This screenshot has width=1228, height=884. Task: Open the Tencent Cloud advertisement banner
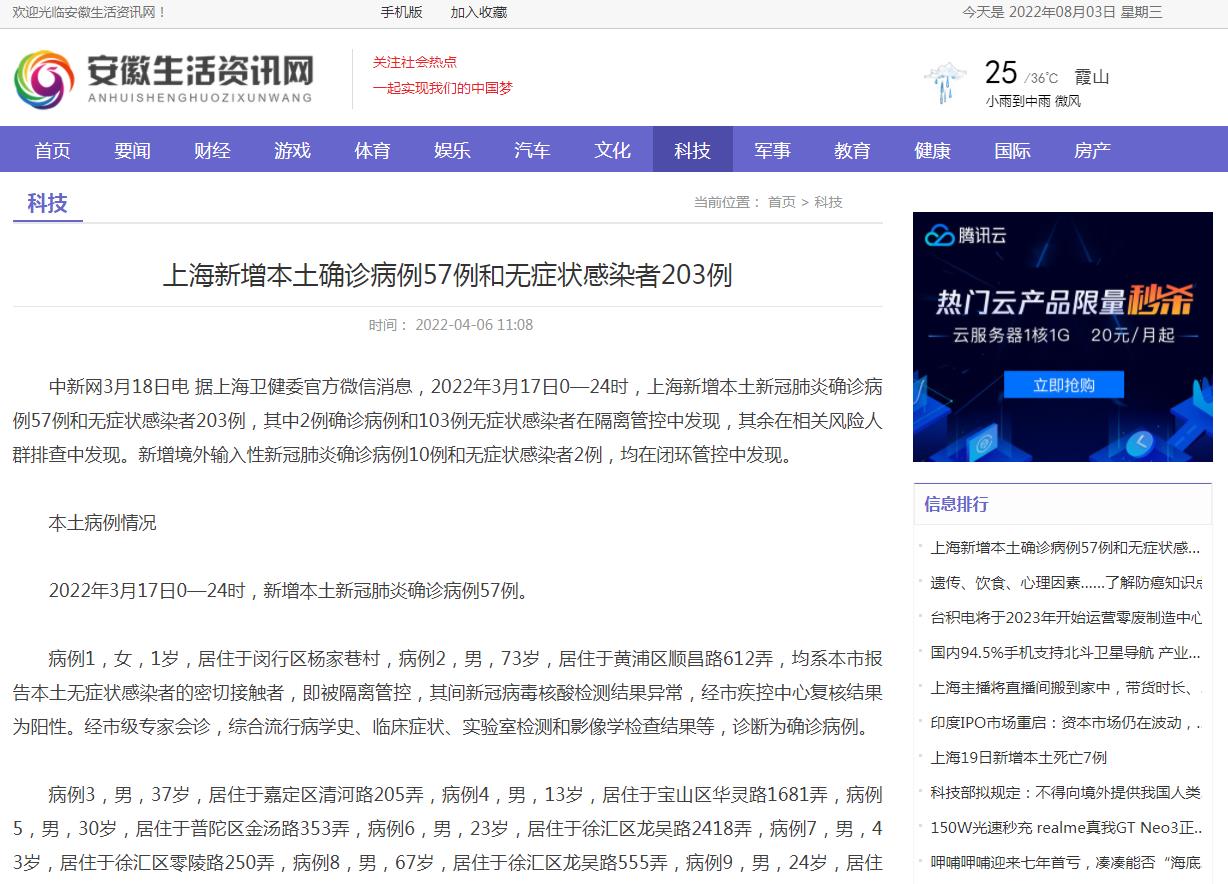pos(1064,337)
